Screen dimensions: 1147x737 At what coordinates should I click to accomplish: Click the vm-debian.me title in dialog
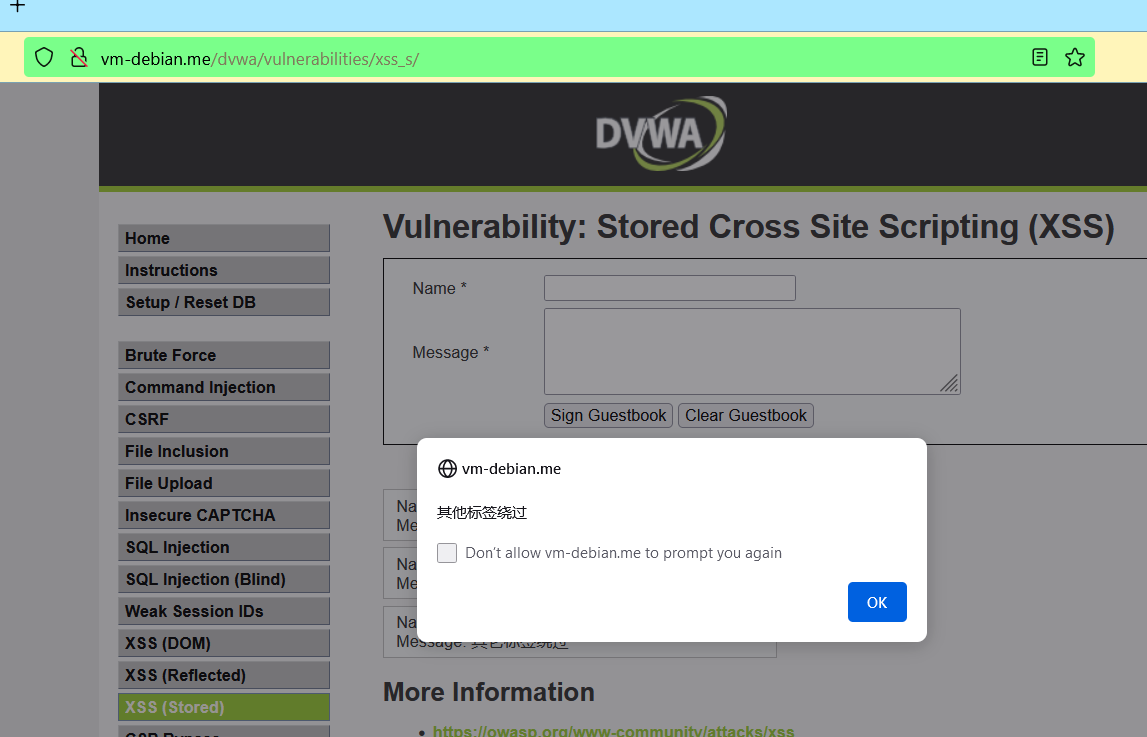pos(511,469)
